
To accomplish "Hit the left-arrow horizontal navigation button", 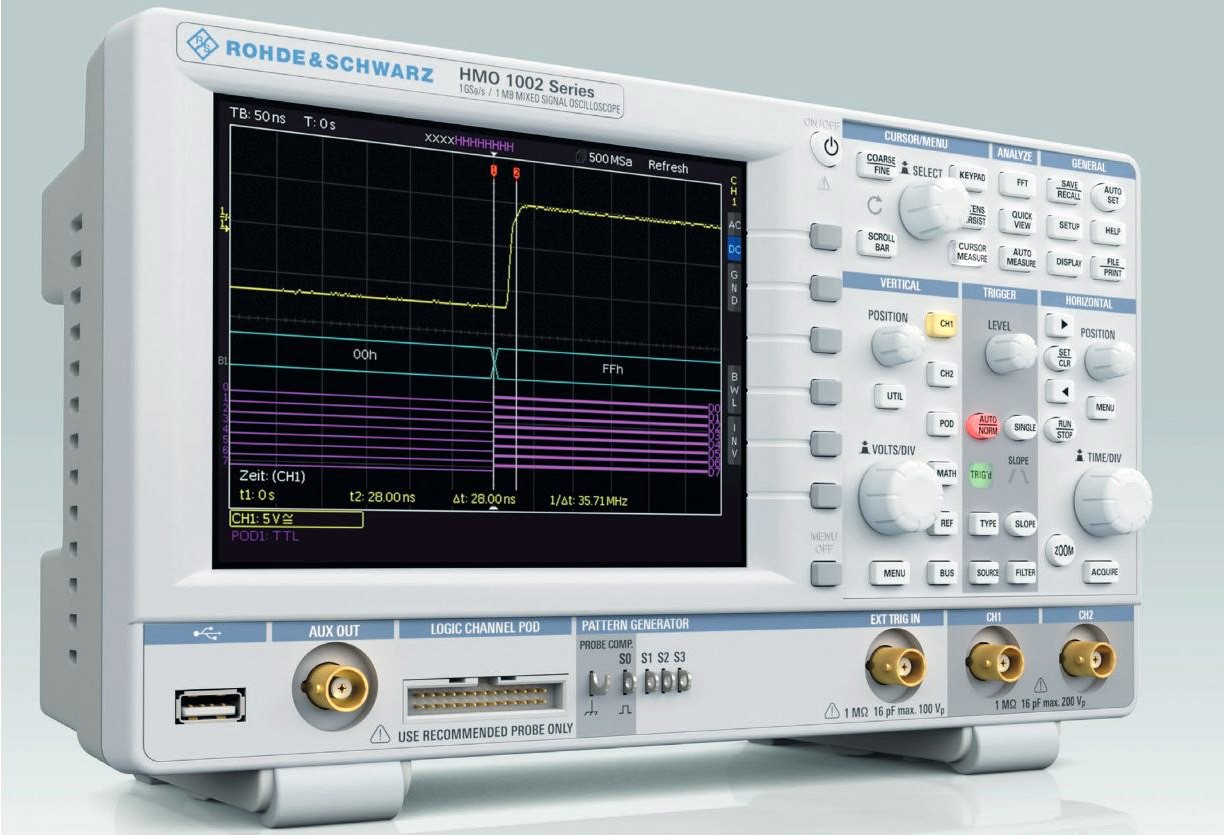I will click(x=1059, y=392).
